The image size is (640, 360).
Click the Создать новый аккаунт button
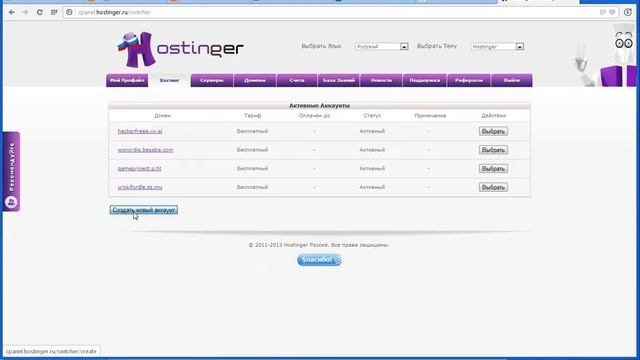point(144,210)
